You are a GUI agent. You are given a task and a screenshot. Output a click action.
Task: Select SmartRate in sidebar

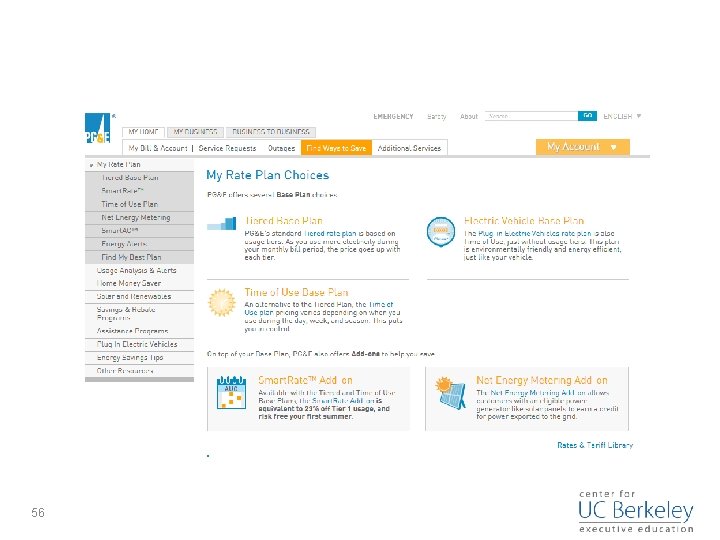(140, 191)
